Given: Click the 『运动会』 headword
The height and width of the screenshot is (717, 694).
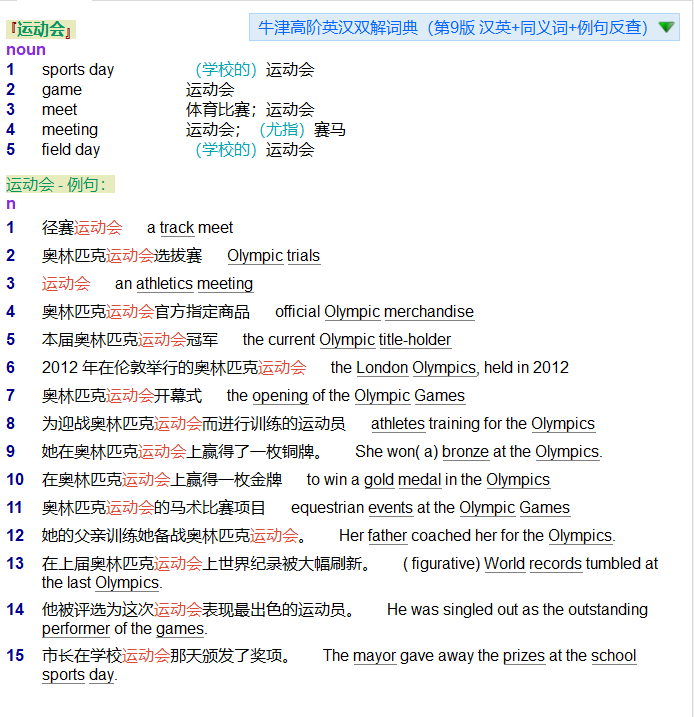Looking at the screenshot, I should click(x=41, y=29).
